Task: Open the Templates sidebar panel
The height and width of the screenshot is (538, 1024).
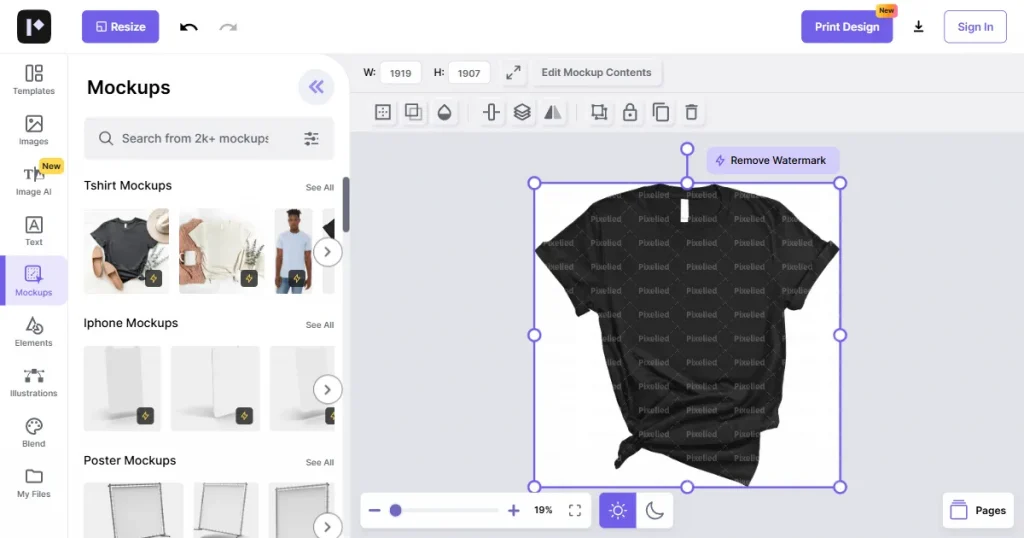Action: (x=34, y=80)
